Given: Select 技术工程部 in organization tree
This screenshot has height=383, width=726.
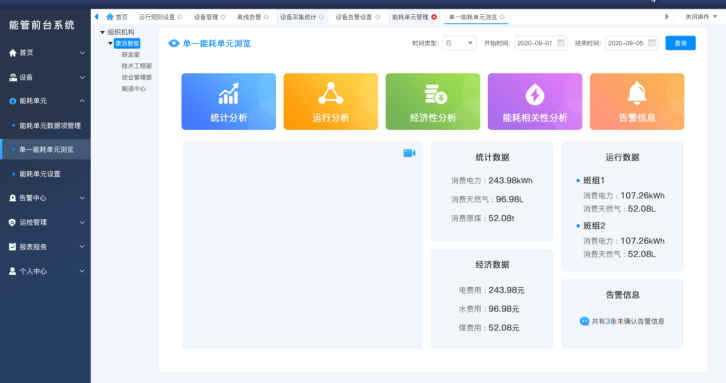Looking at the screenshot, I should (137, 66).
